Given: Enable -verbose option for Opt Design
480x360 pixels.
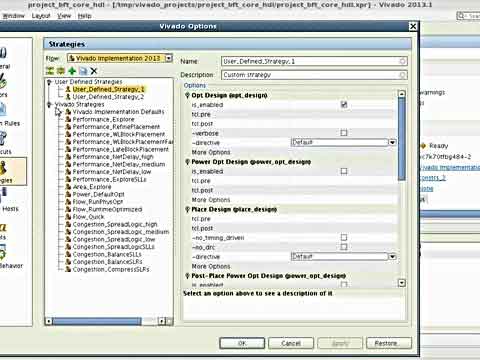Looking at the screenshot, I should 344,133.
